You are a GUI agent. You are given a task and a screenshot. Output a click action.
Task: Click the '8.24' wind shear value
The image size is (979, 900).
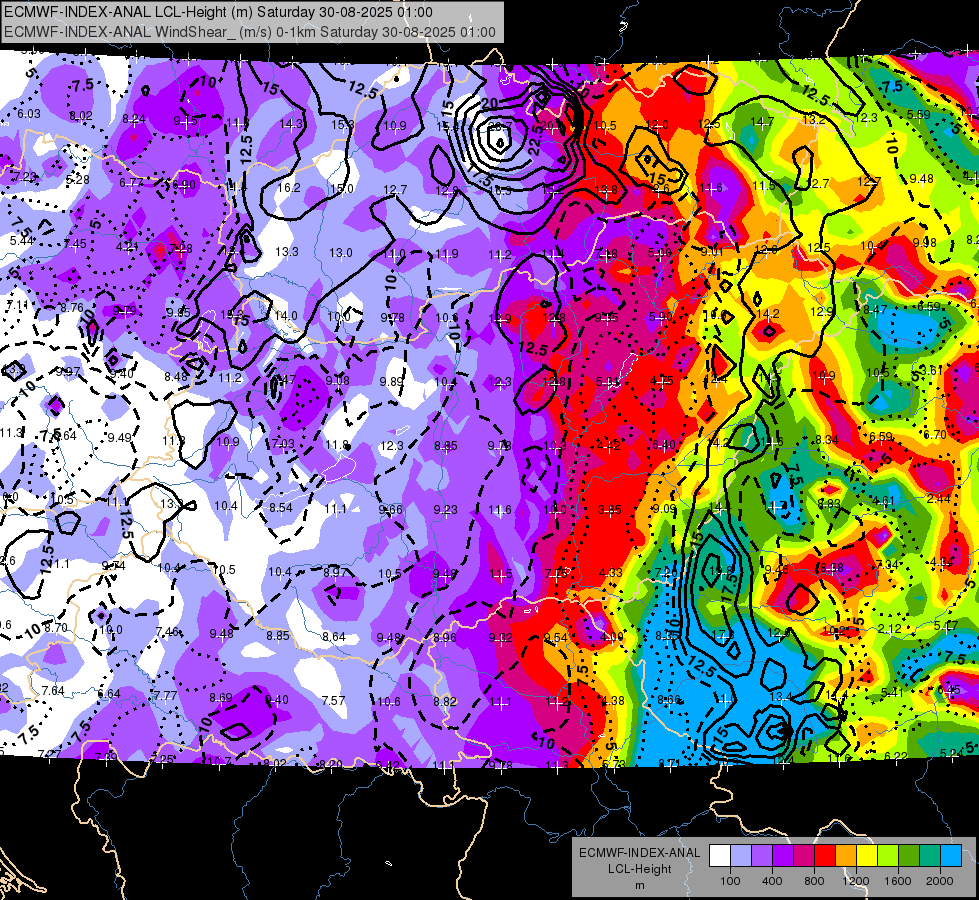click(x=134, y=119)
